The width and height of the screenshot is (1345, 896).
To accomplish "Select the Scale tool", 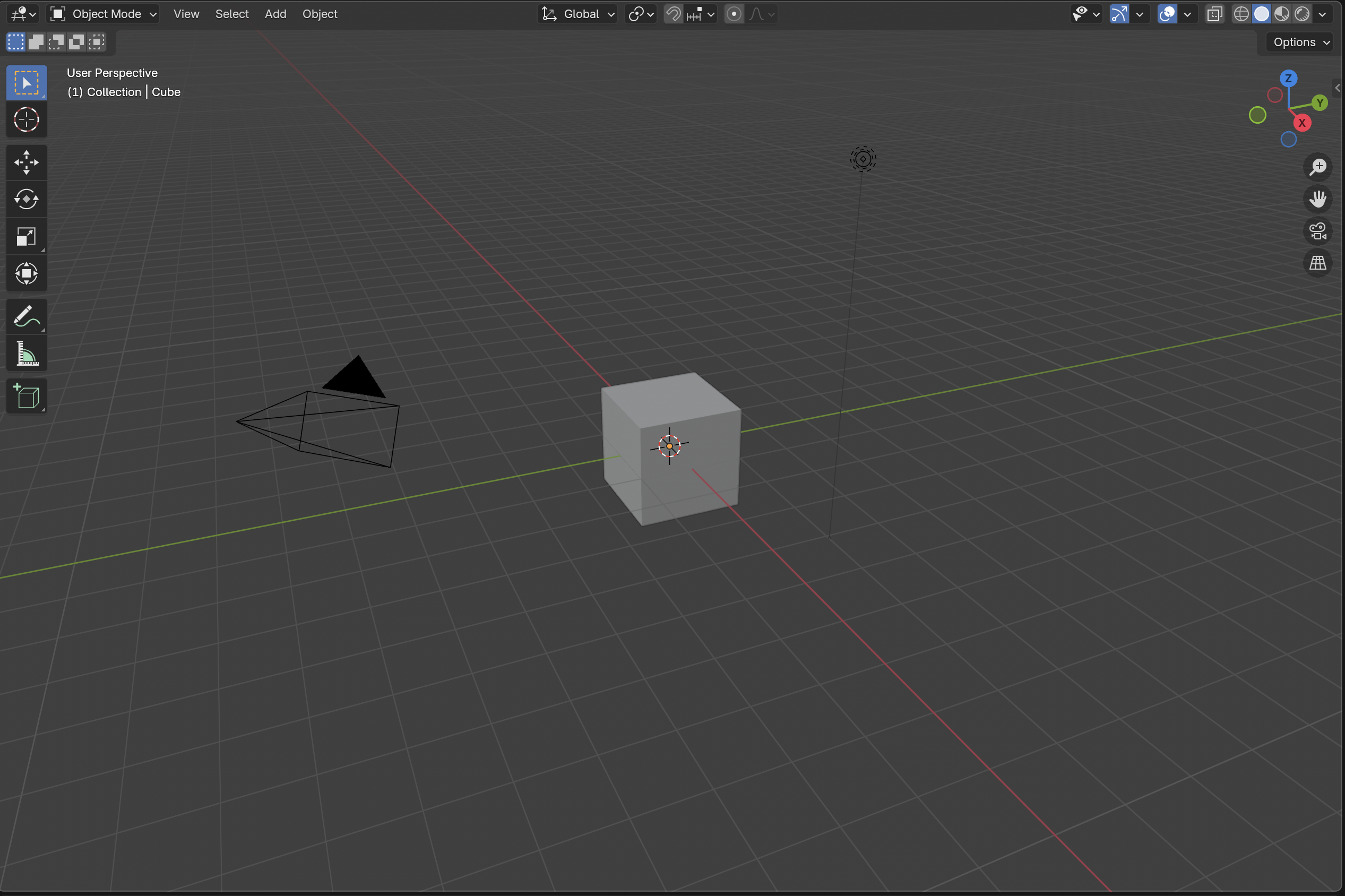I will click(x=27, y=237).
